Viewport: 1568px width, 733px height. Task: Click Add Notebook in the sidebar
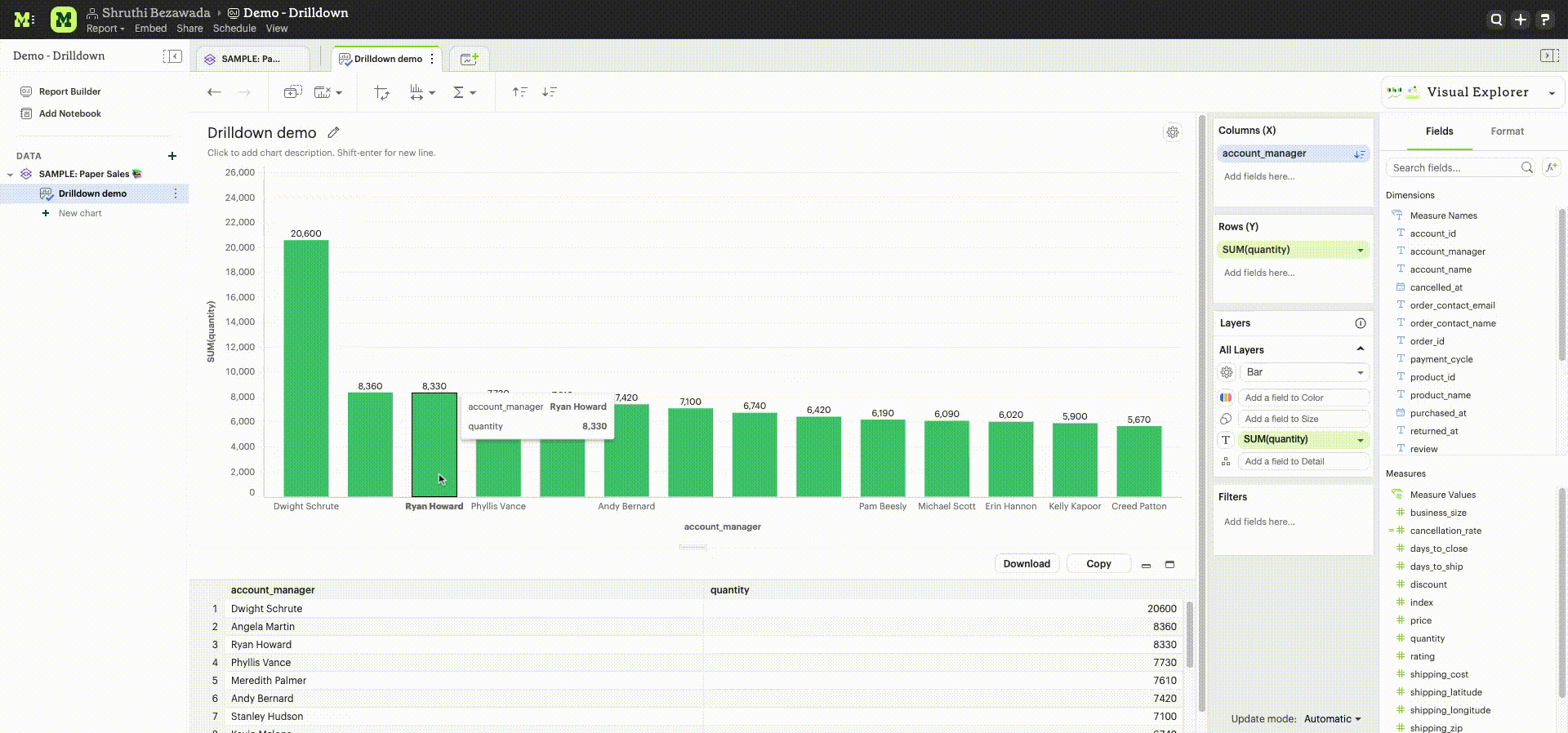point(69,113)
